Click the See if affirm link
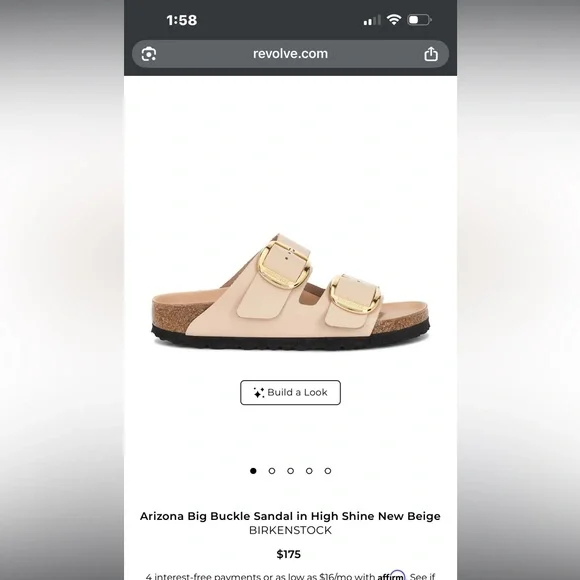This screenshot has width=580, height=580. [x=422, y=576]
